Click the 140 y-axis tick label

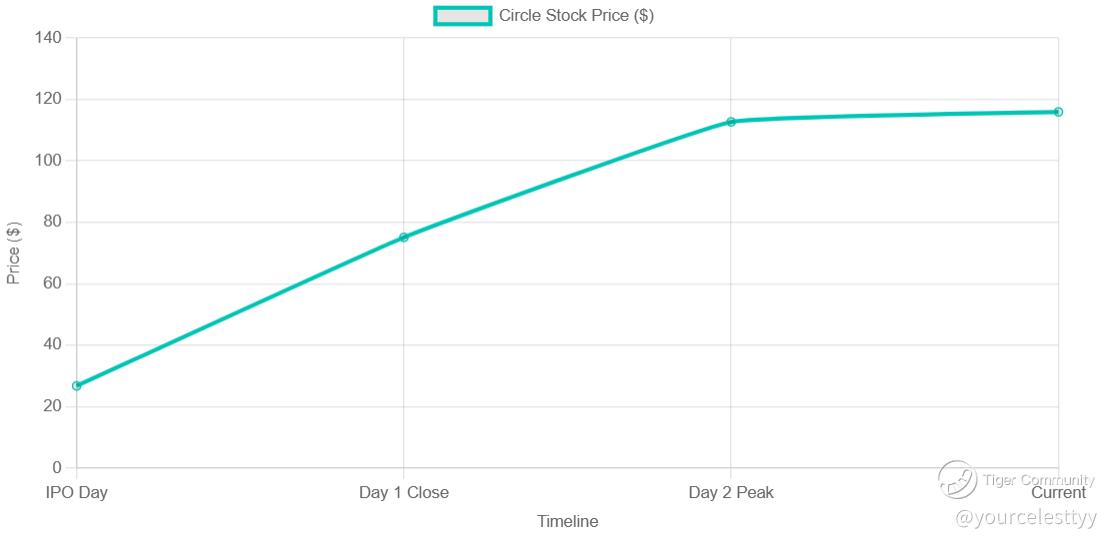[48, 38]
